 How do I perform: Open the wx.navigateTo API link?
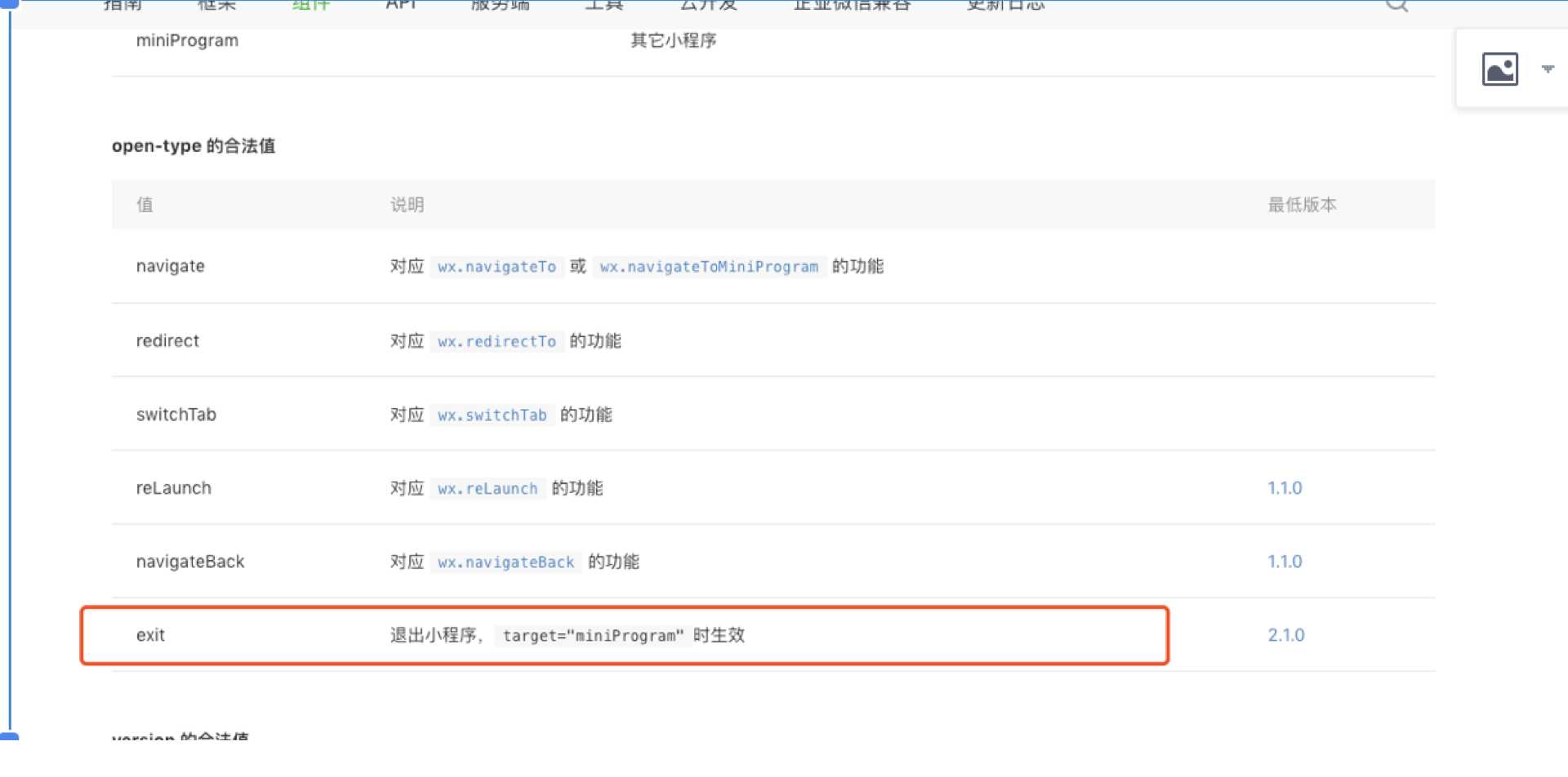coord(497,267)
